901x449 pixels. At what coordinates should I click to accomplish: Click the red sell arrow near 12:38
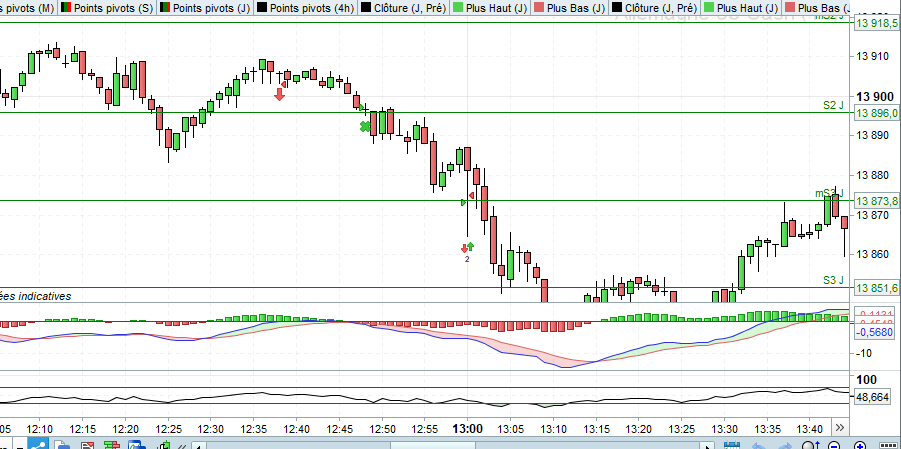[x=279, y=95]
